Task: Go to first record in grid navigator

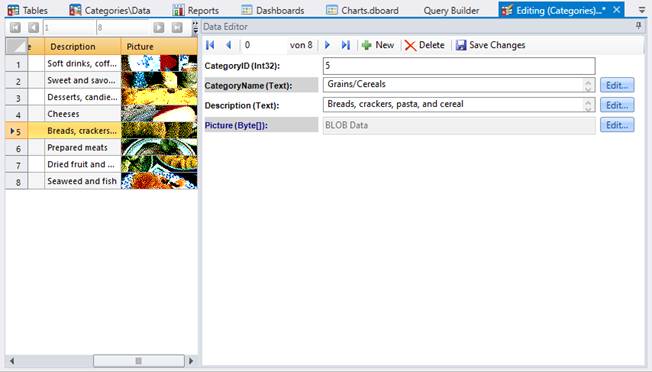Action: [15, 27]
